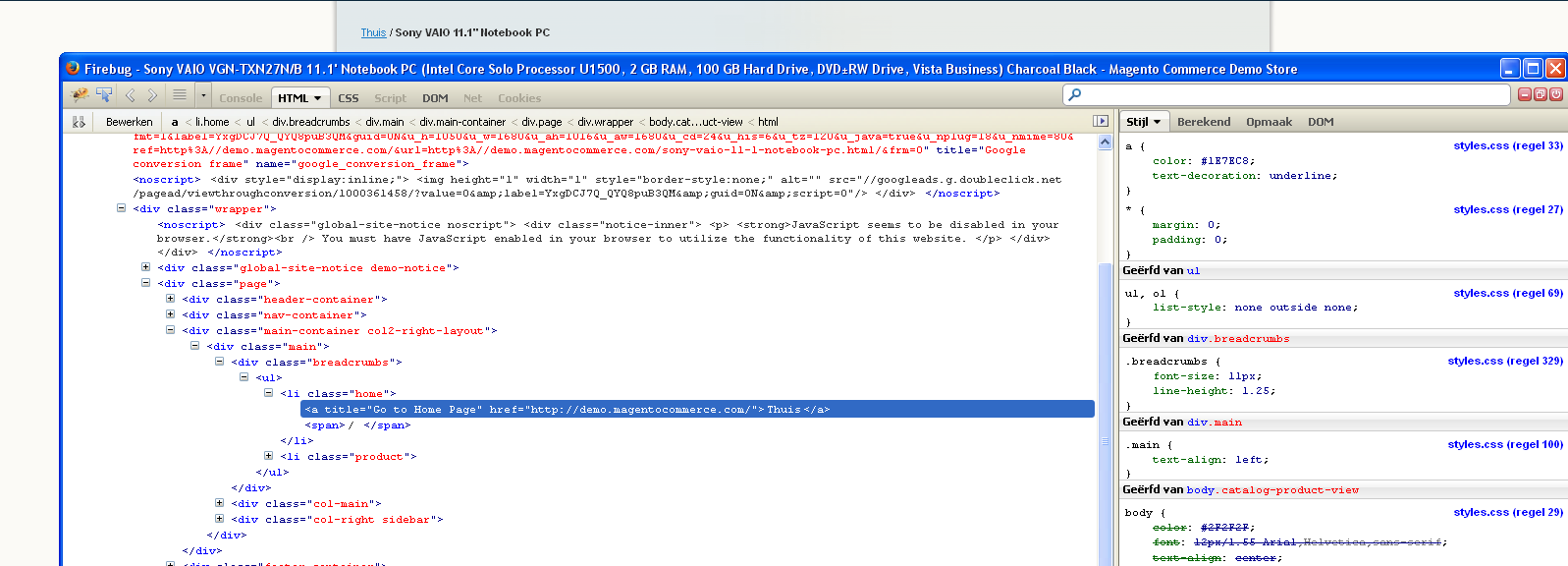The height and width of the screenshot is (566, 1568).
Task: Select div.main-container in the breadcrumb path
Action: pos(462,122)
